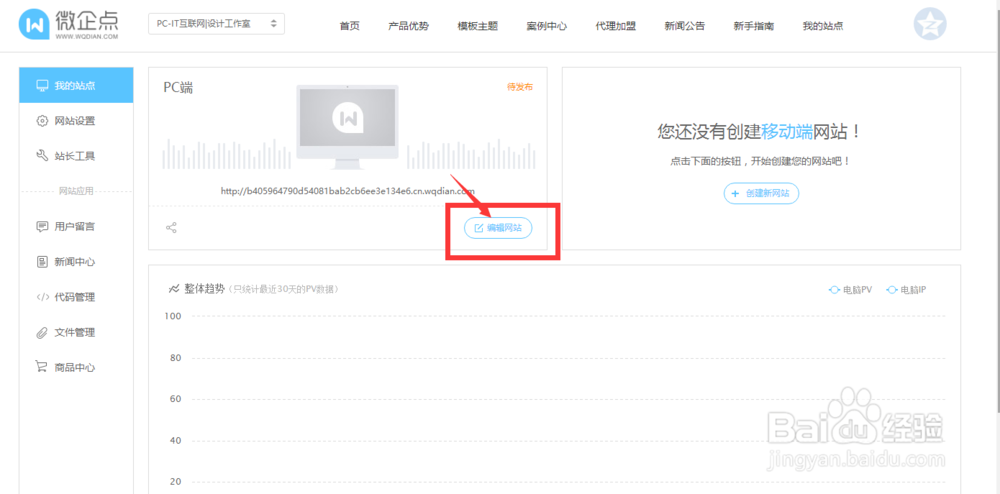
Task: Click the trend icon beside 整体趋势
Action: [x=173, y=289]
